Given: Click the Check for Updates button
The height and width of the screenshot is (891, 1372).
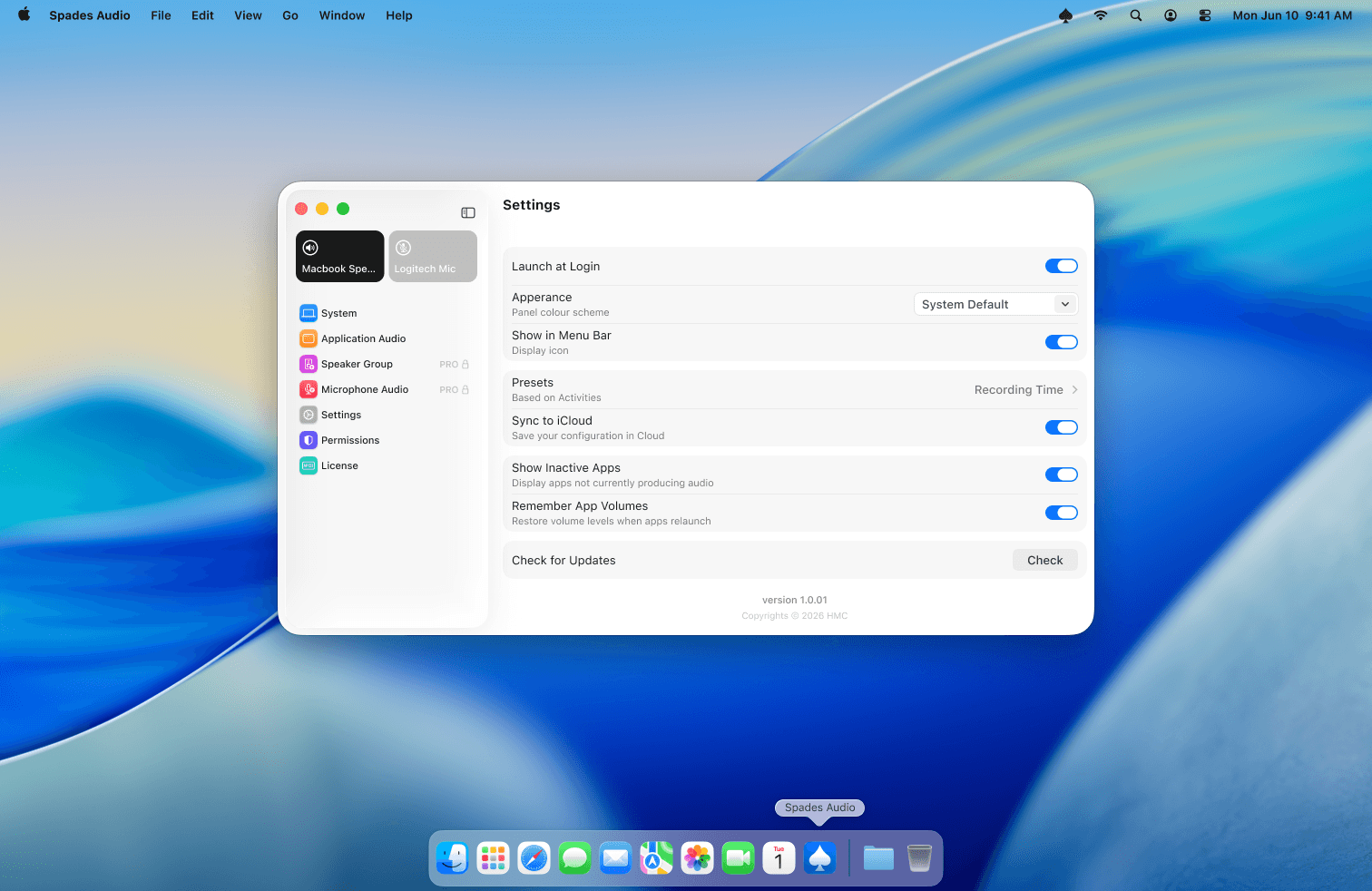Looking at the screenshot, I should pyautogui.click(x=1044, y=560).
